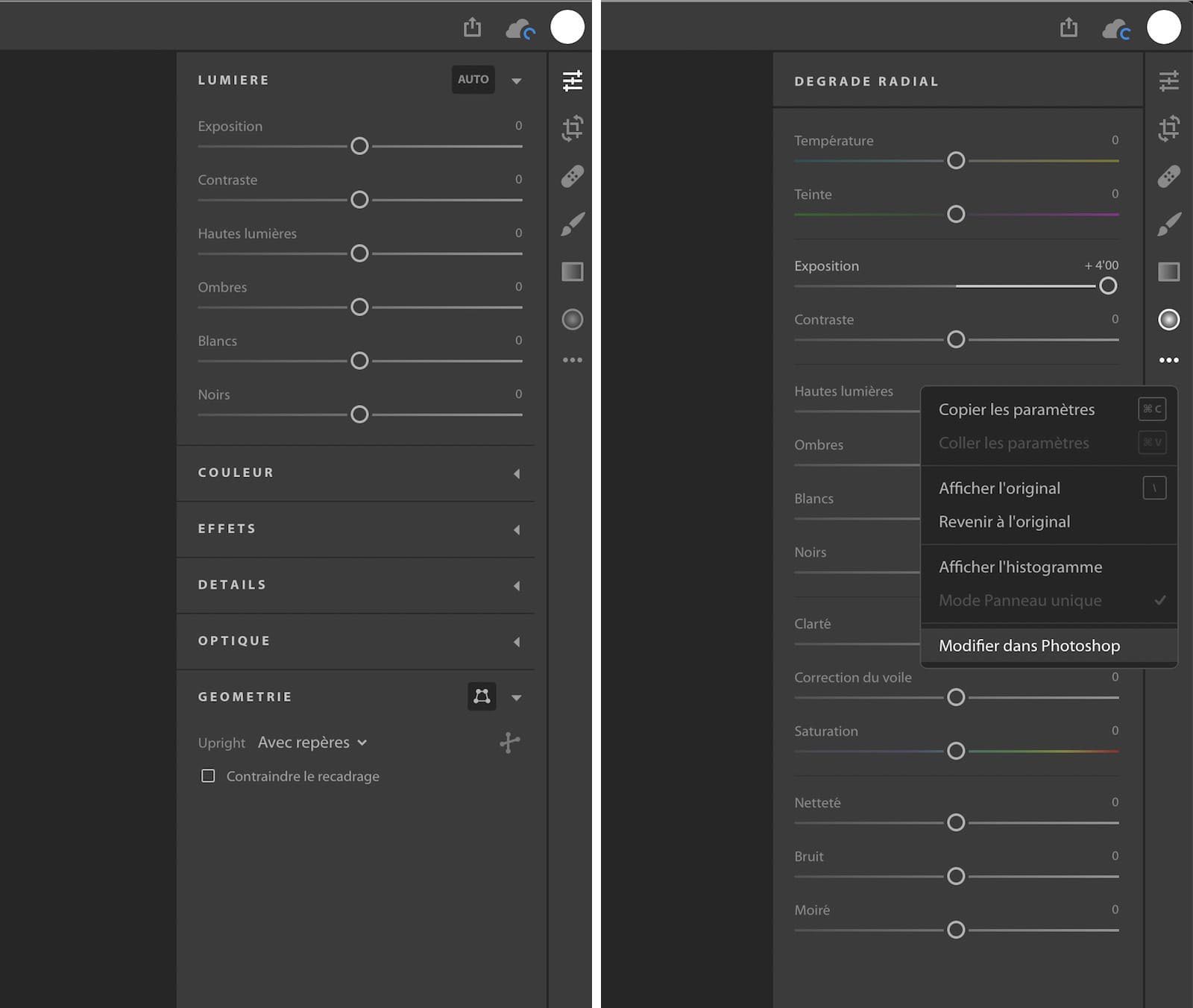Click add guides cross icon near Upright
Image resolution: width=1193 pixels, height=1008 pixels.
(509, 742)
